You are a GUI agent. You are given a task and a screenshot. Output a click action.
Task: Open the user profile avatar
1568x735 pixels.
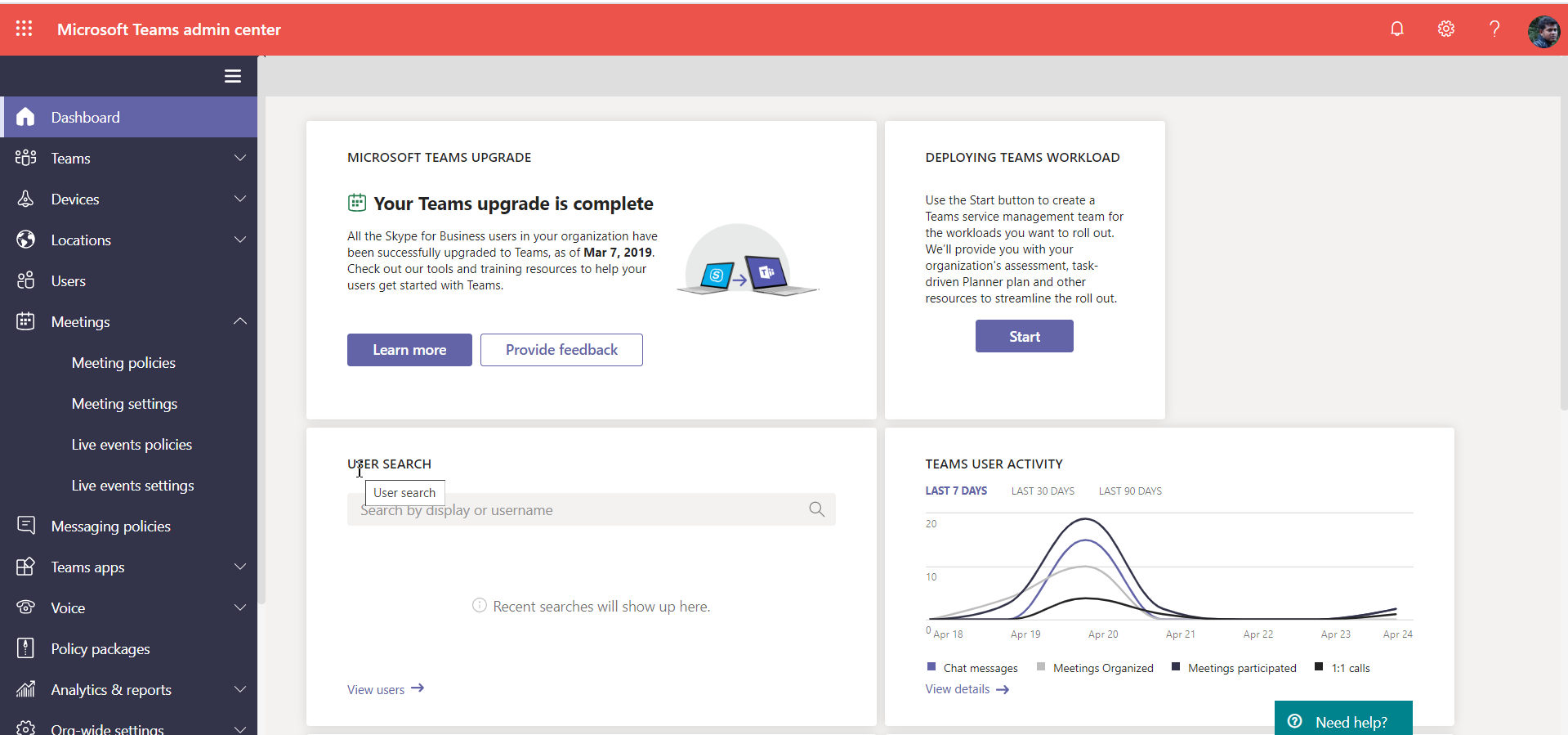click(x=1543, y=31)
